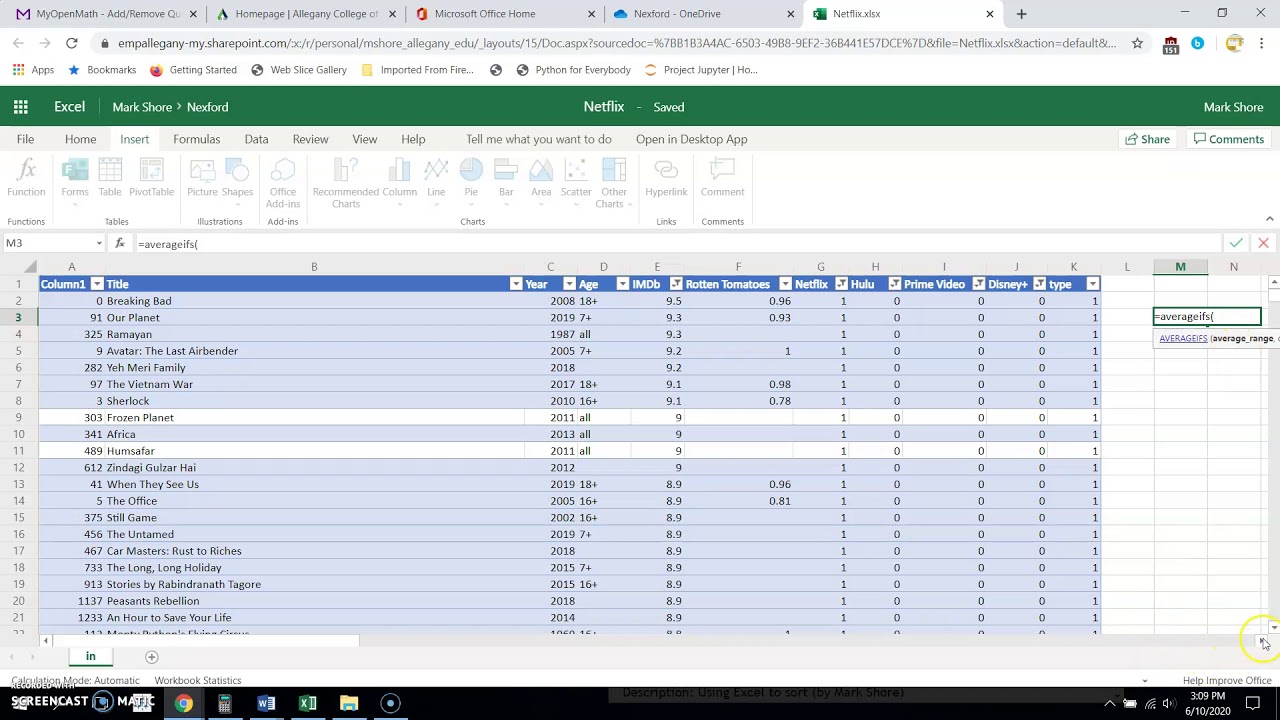Click the Nexford breadcrumb link
Image resolution: width=1280 pixels, height=720 pixels.
tap(207, 107)
